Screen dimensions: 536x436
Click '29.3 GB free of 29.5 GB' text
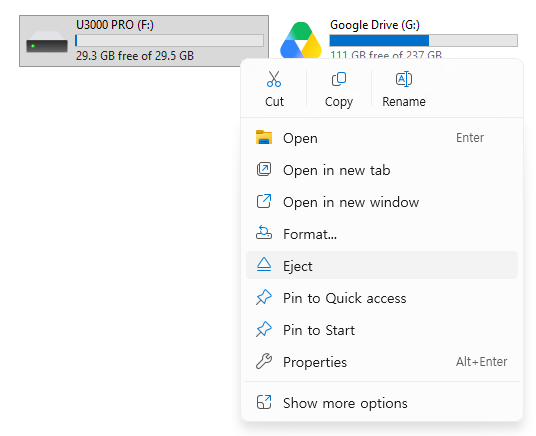(135, 55)
